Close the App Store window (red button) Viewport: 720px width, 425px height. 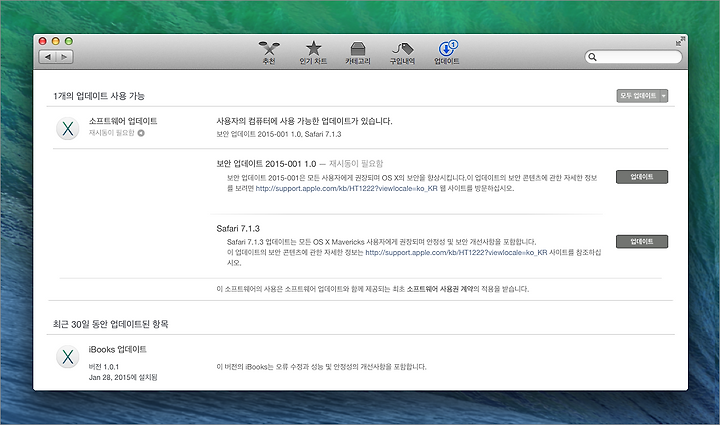coord(43,41)
